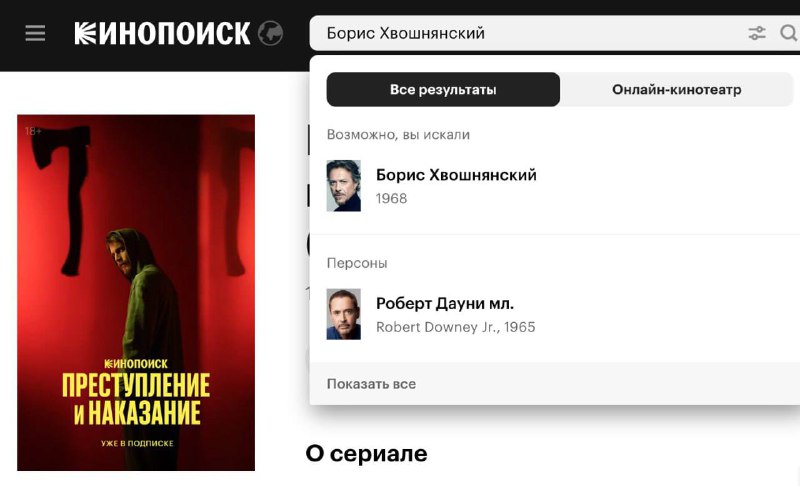Image resolution: width=800 pixels, height=486 pixels.
Task: Click the 1968 year under Борис Хвошнянский
Action: pos(391,198)
